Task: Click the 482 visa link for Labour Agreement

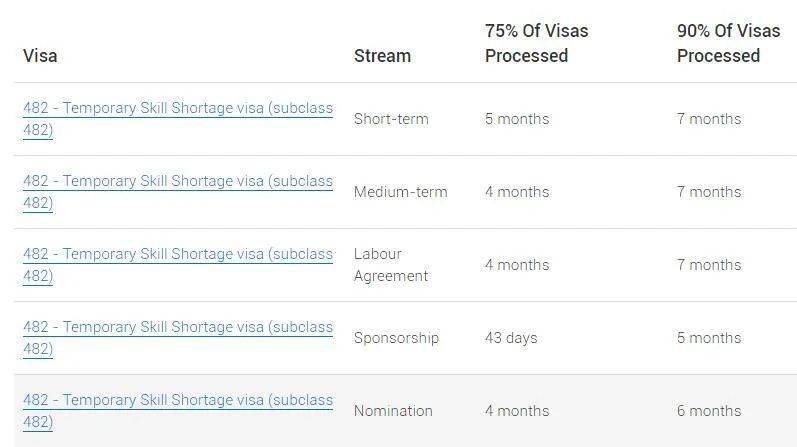Action: (177, 254)
